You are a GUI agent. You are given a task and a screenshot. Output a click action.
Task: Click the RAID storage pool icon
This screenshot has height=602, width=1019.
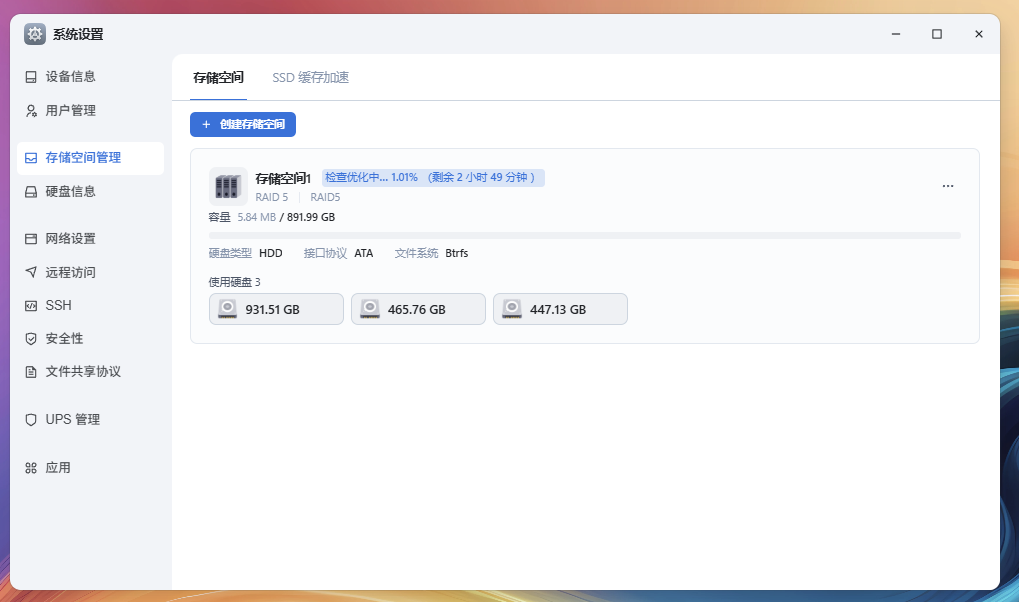pos(228,186)
